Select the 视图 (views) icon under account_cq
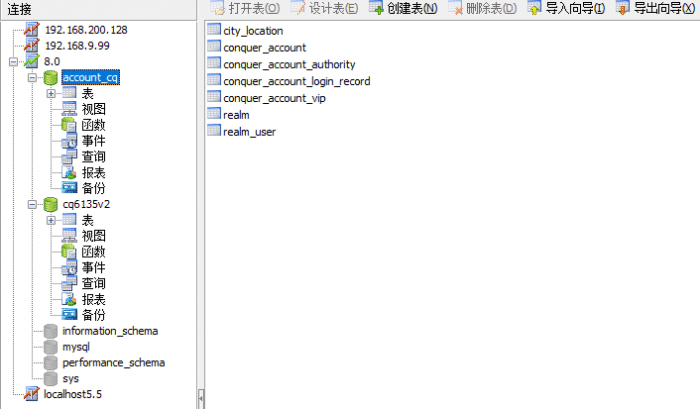 69,109
